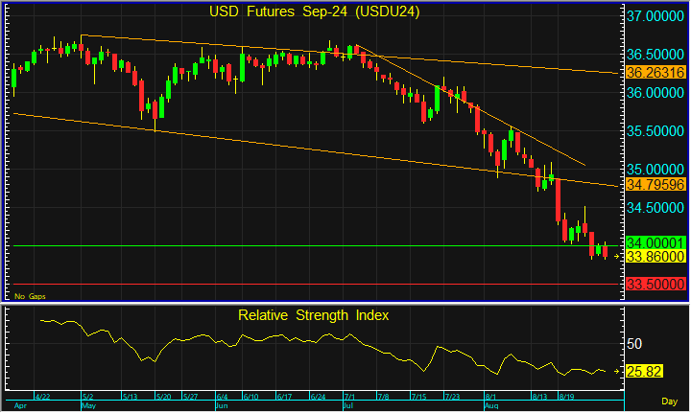Click the 6/24 date marker

(x=318, y=397)
